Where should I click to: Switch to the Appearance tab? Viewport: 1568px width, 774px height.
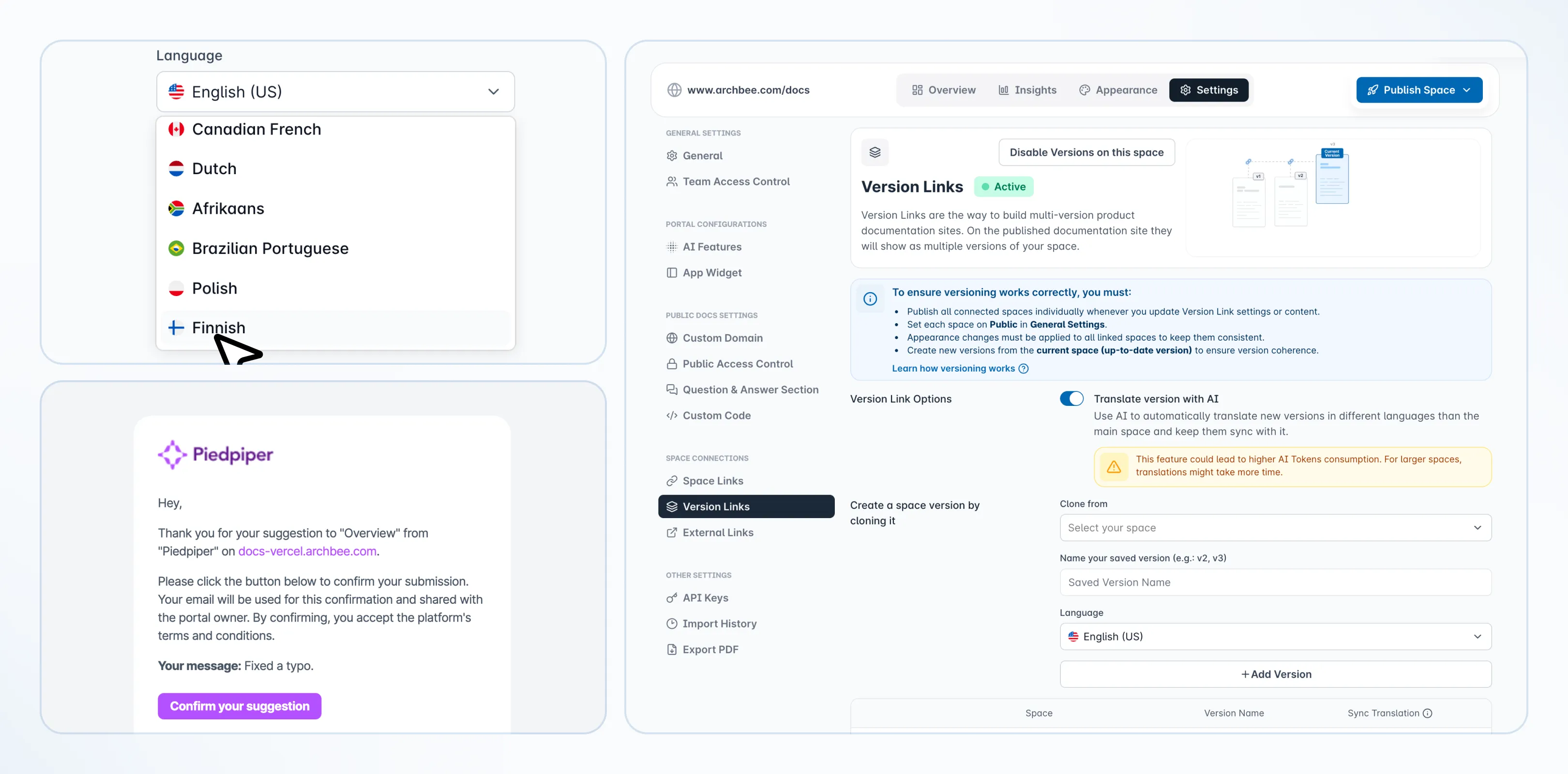tap(1117, 90)
